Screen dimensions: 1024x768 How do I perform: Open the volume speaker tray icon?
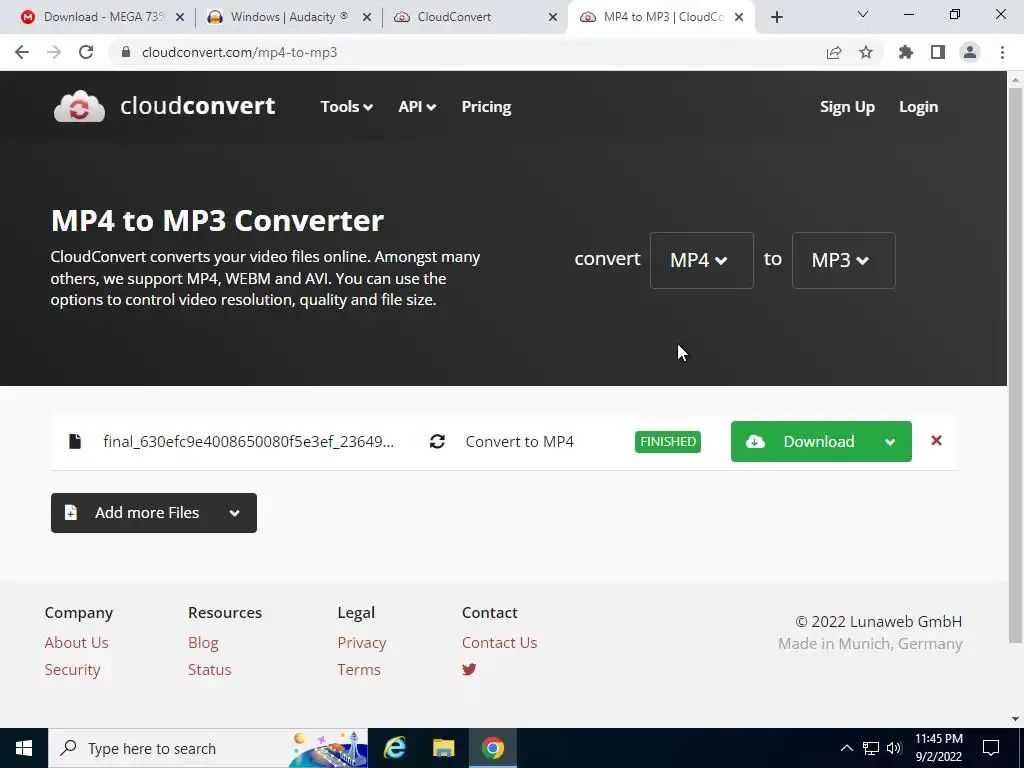pos(894,748)
